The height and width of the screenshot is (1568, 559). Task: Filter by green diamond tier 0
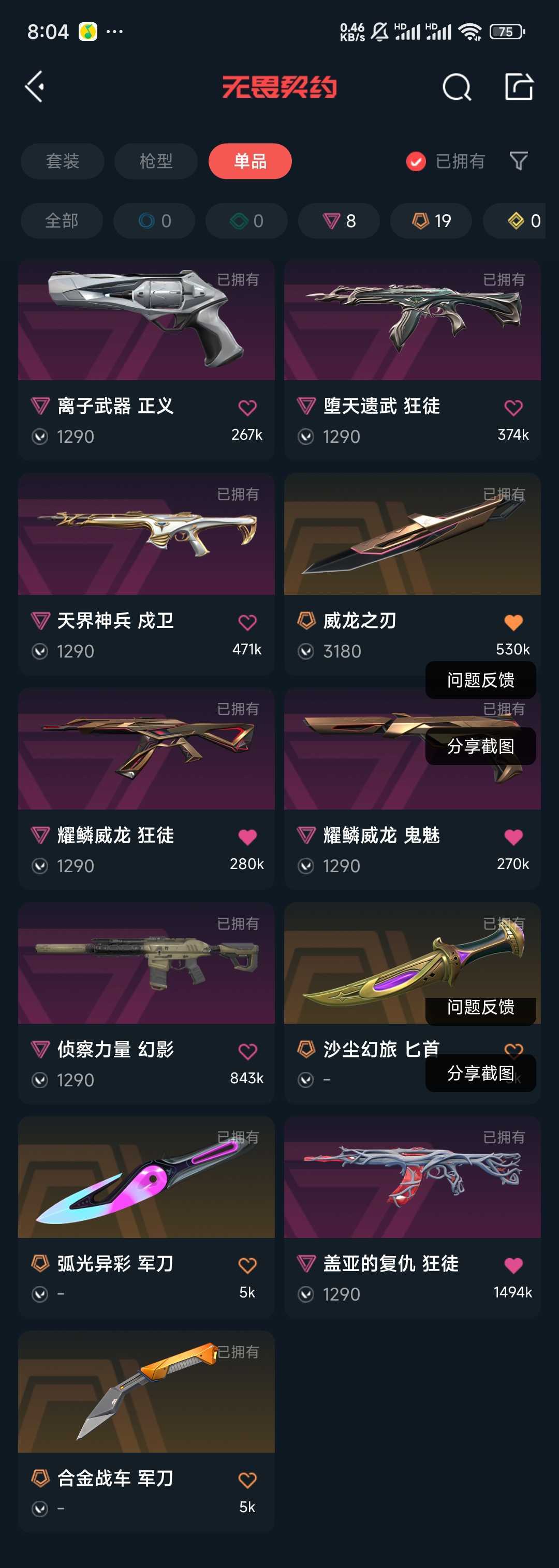(x=246, y=220)
